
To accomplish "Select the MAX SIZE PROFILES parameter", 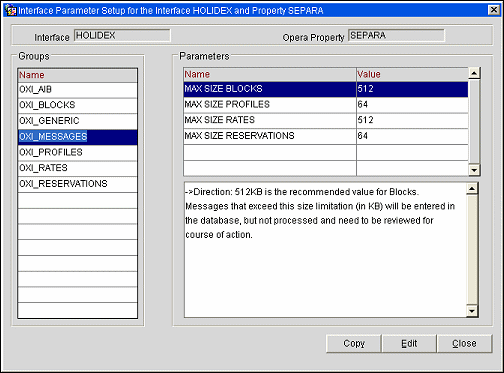I will (x=326, y=105).
